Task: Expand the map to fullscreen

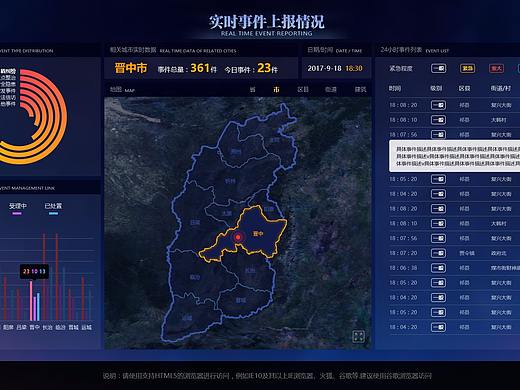Action: [x=358, y=336]
